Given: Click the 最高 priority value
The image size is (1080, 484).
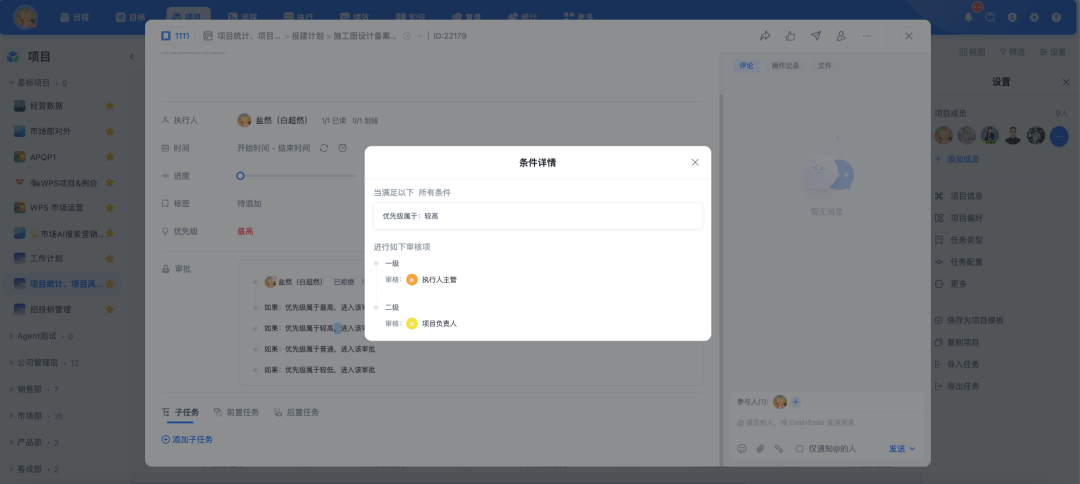Looking at the screenshot, I should 245,231.
